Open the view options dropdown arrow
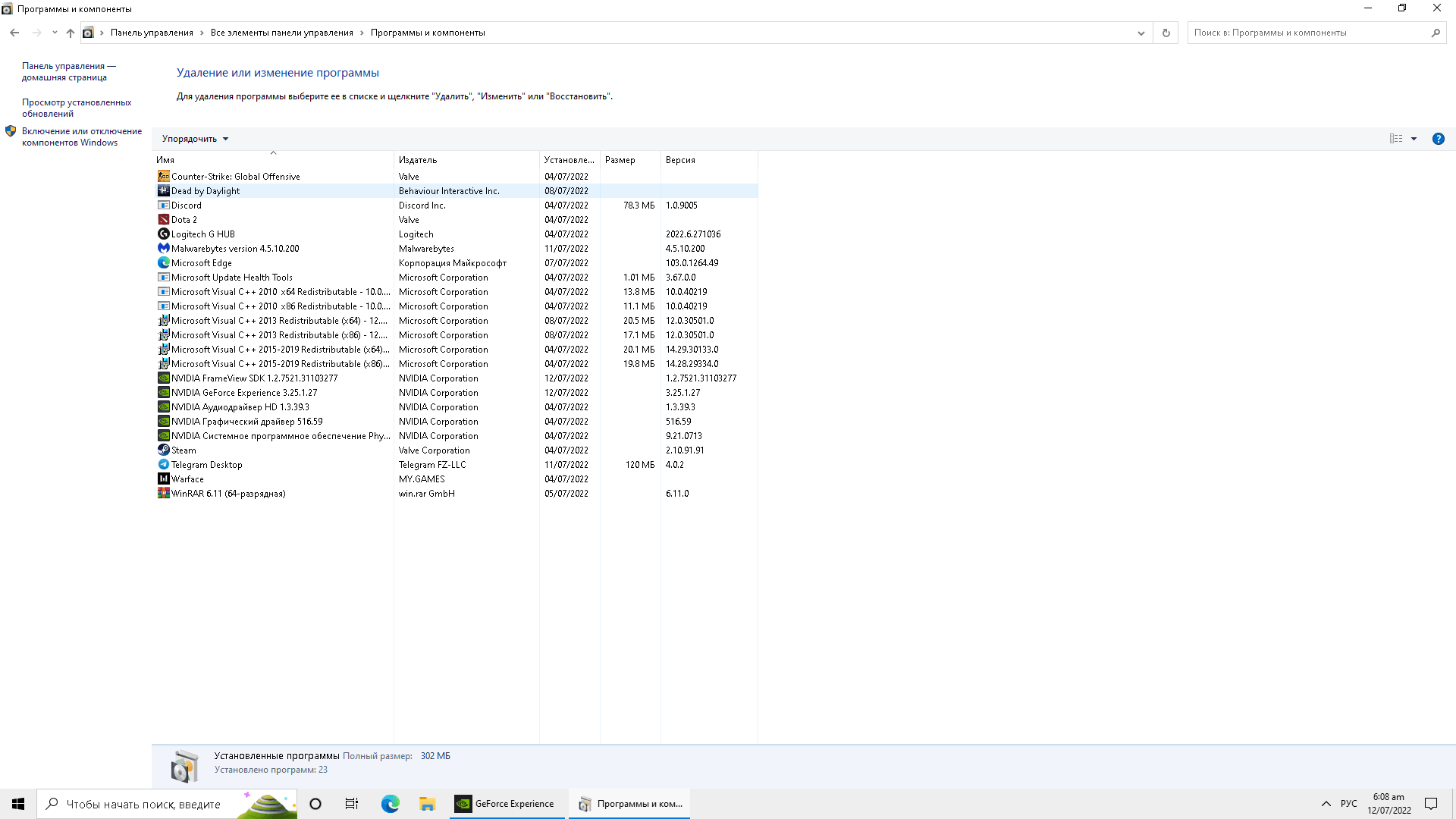 click(1414, 139)
